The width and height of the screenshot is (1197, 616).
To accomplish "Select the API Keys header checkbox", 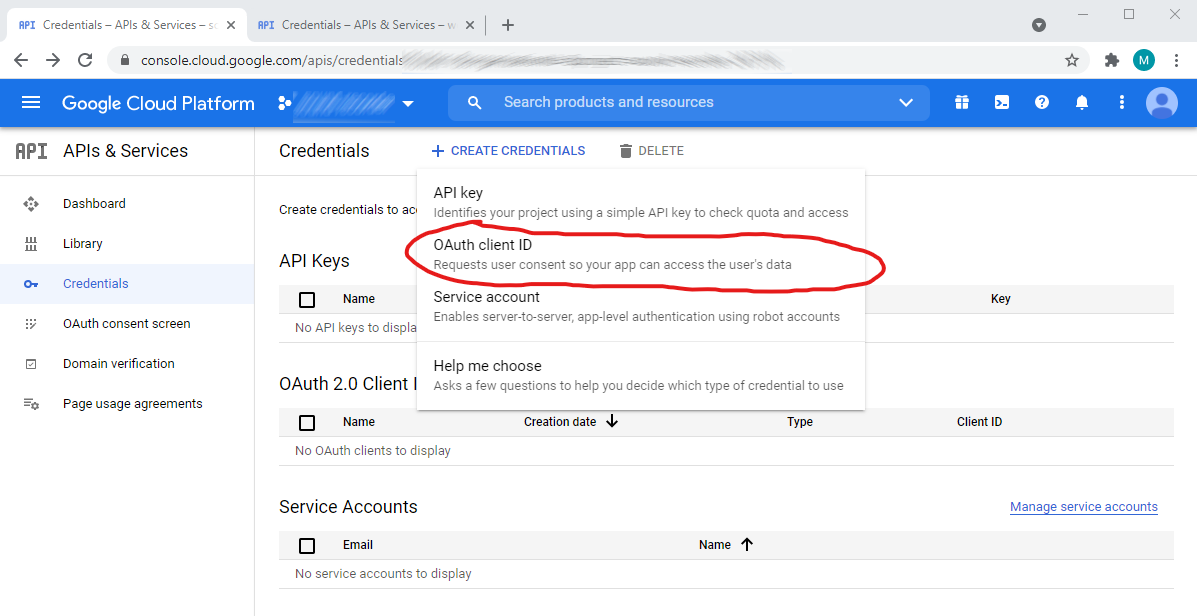I will (x=306, y=299).
